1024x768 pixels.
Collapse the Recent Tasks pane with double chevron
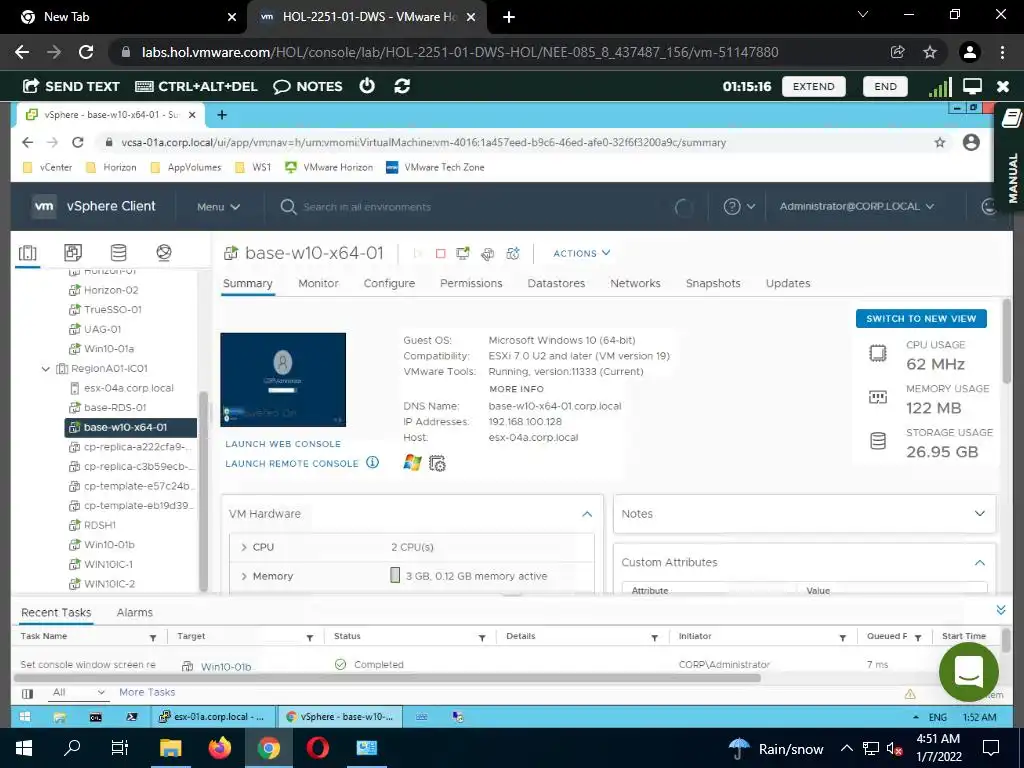[1000, 610]
